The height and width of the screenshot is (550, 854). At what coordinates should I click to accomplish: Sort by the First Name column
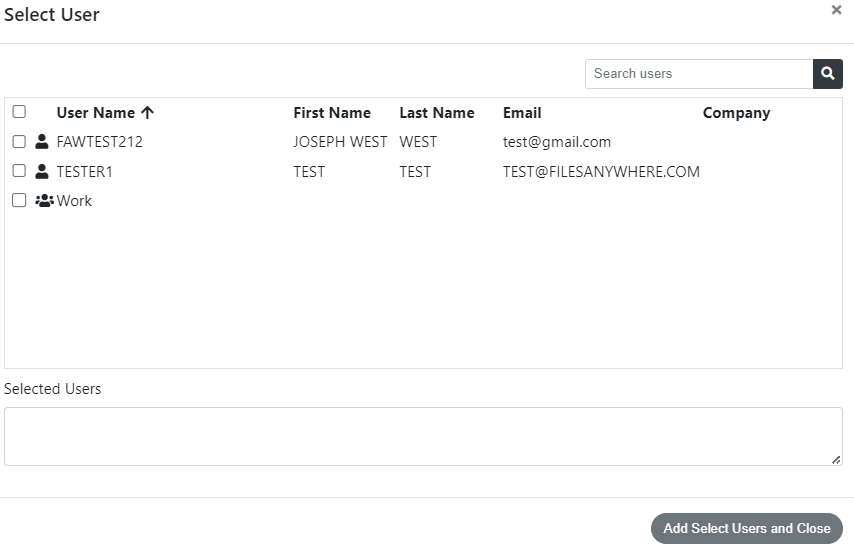332,113
